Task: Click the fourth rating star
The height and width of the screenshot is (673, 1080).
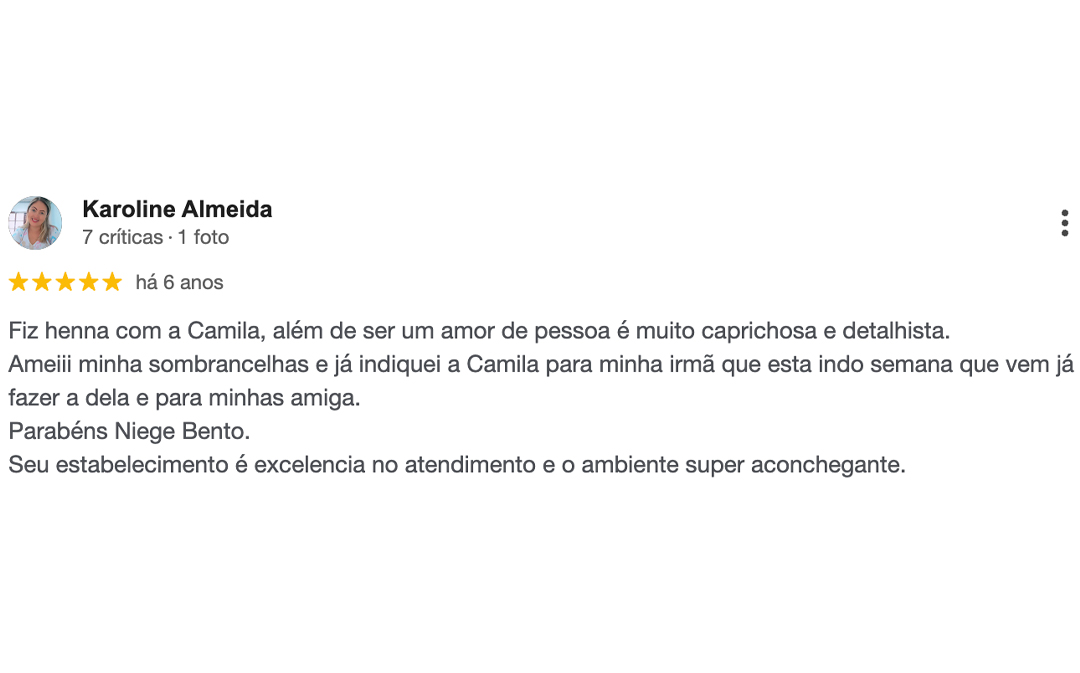Action: pyautogui.click(x=88, y=282)
